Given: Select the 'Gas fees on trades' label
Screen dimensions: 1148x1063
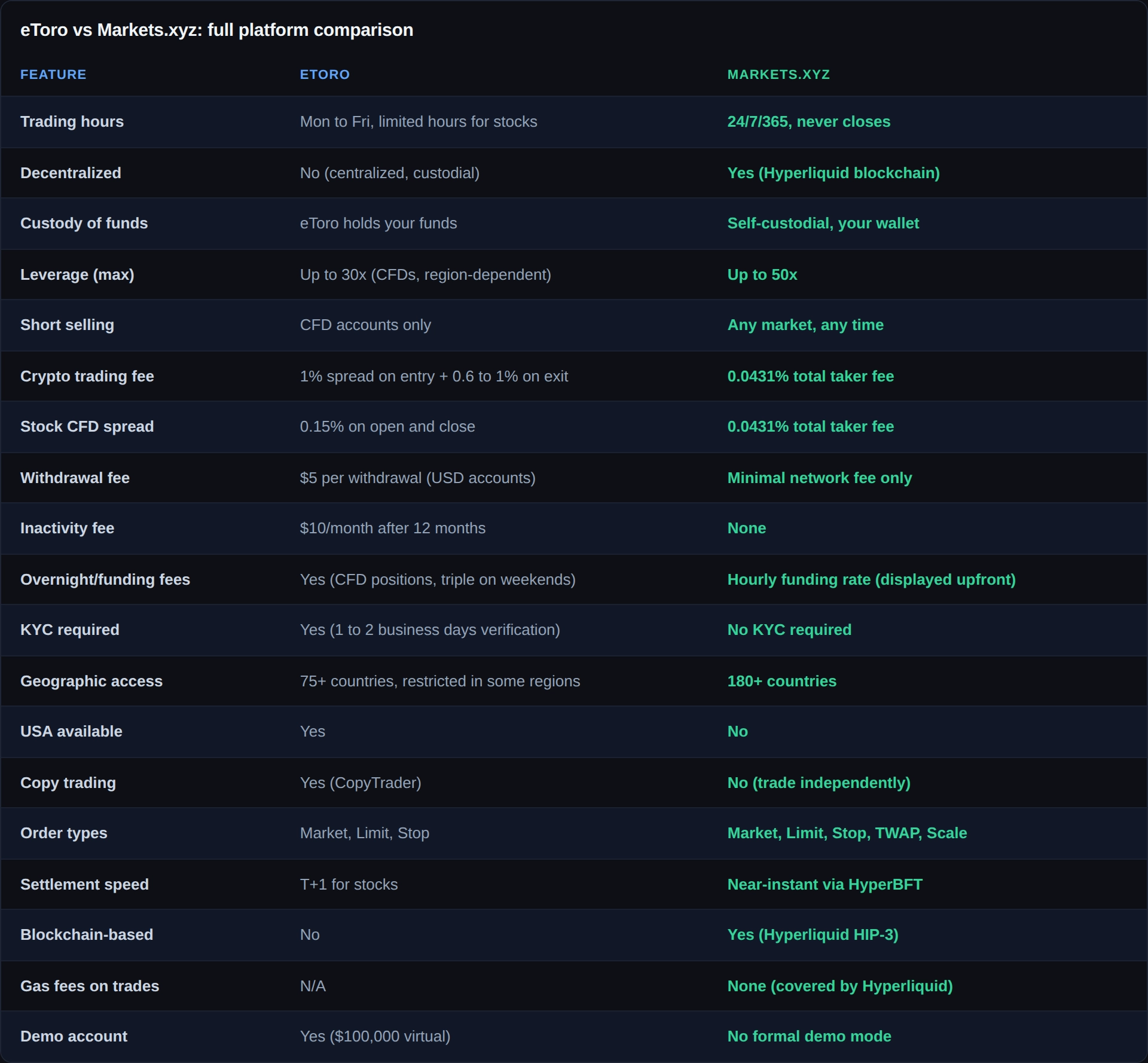Looking at the screenshot, I should pos(90,986).
